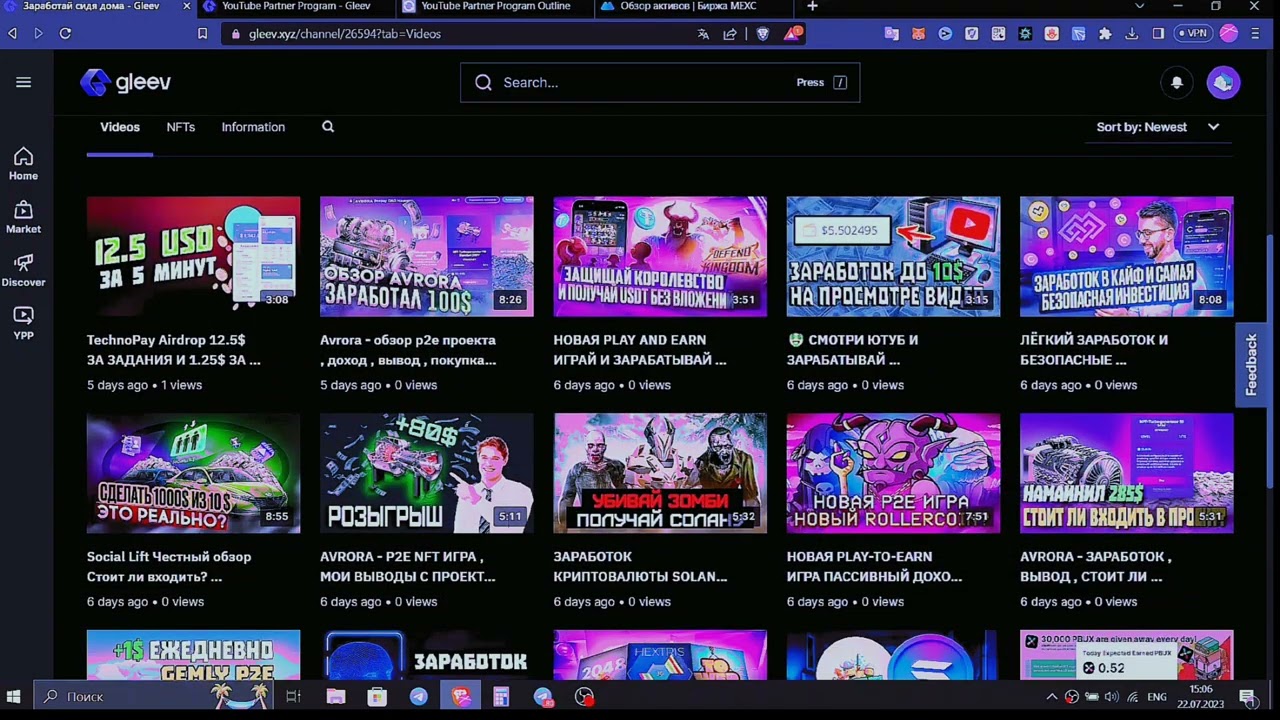This screenshot has width=1280, height=720.
Task: Open a new browser tab
Action: tap(812, 6)
